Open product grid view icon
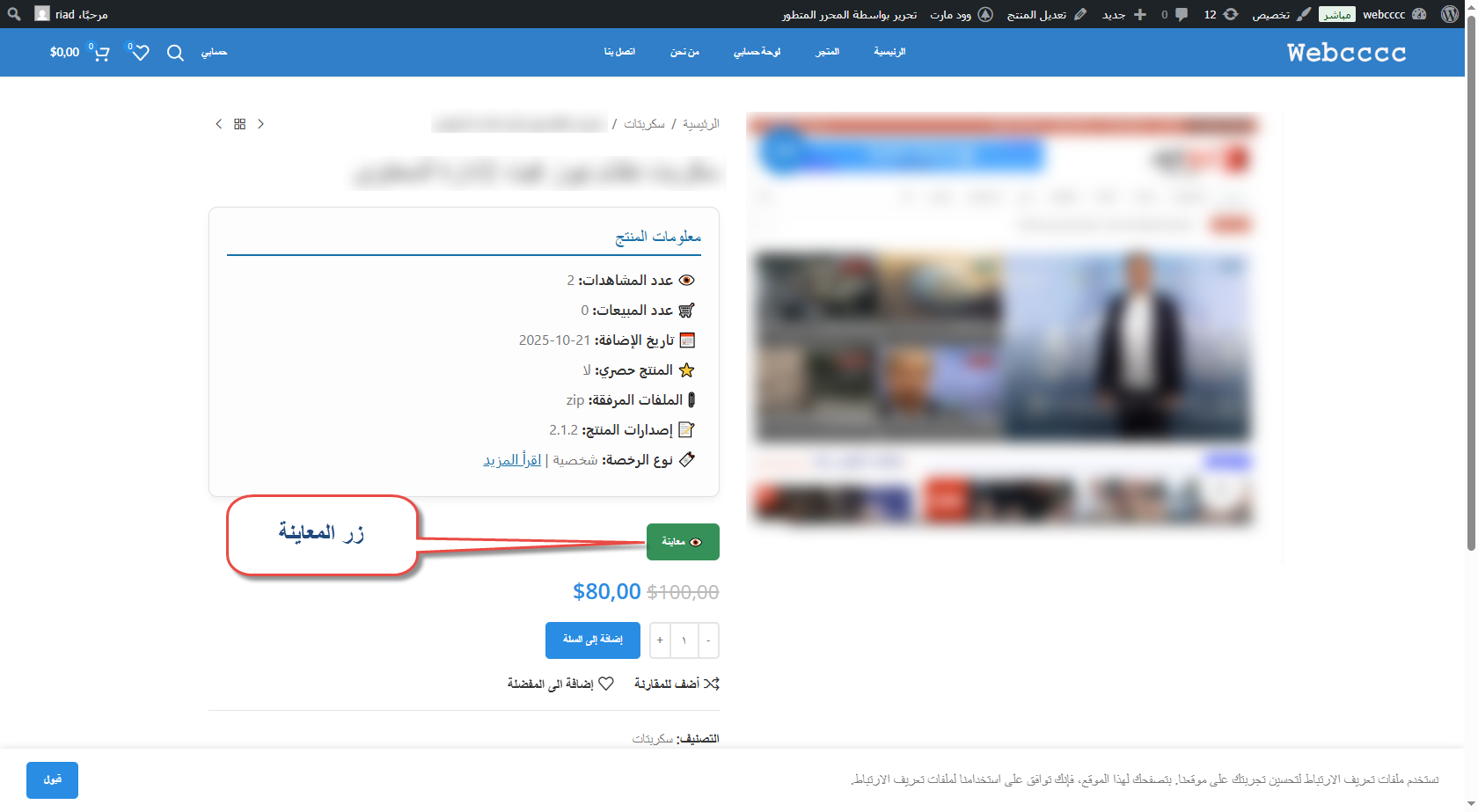Image resolution: width=1478 pixels, height=812 pixels. tap(239, 124)
